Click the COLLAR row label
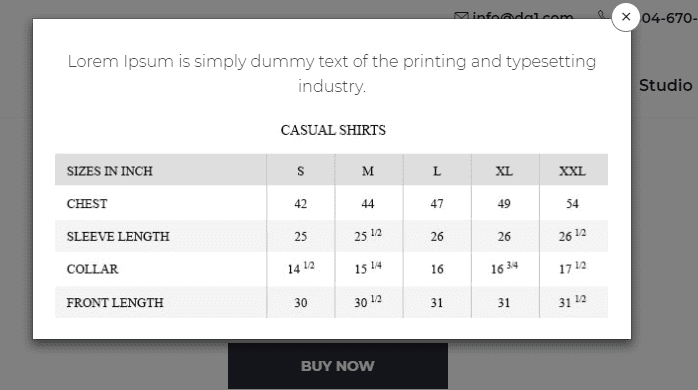Screen dimensions: 698x390 coord(92,269)
